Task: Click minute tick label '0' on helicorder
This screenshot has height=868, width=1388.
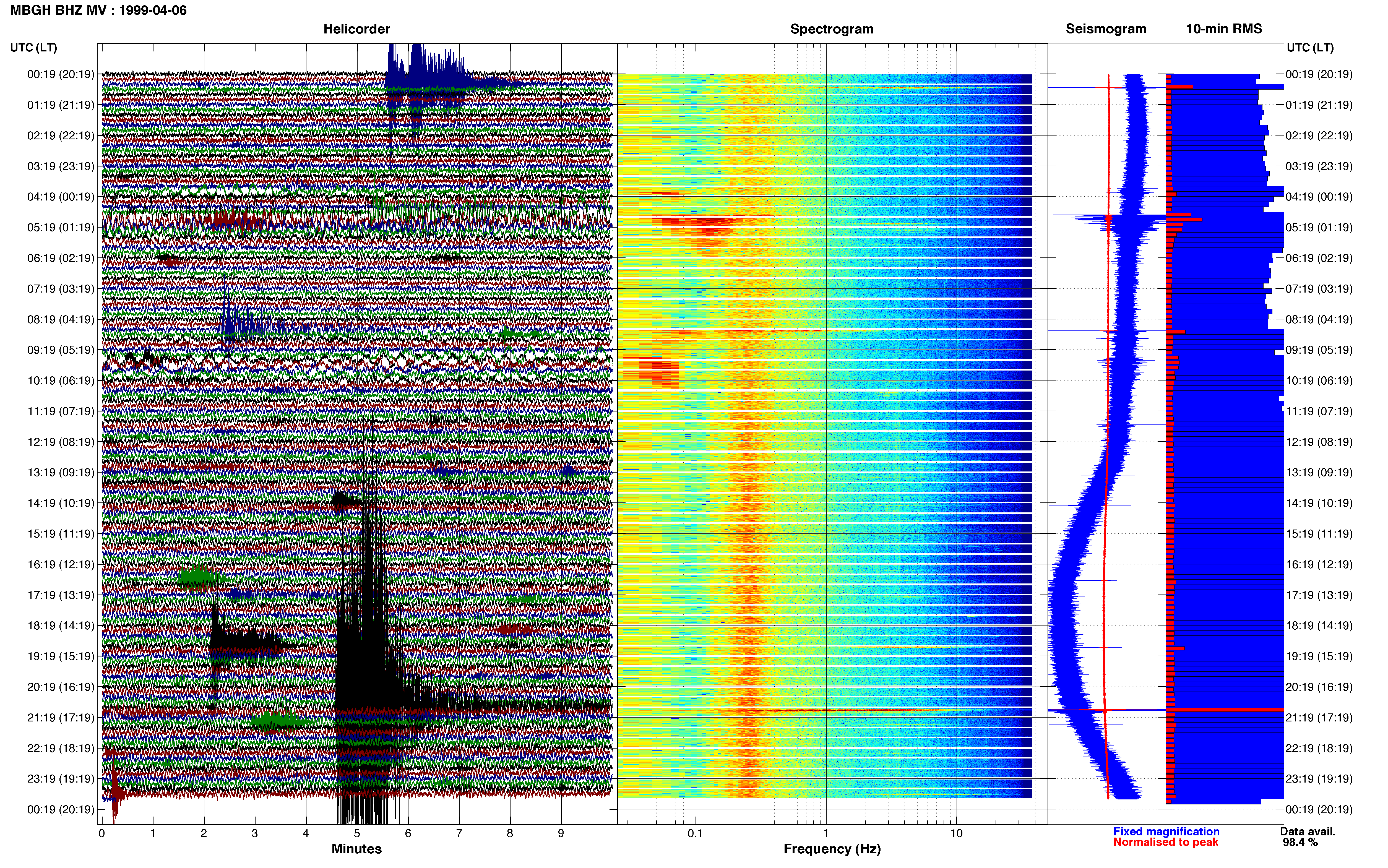Action: click(x=101, y=833)
